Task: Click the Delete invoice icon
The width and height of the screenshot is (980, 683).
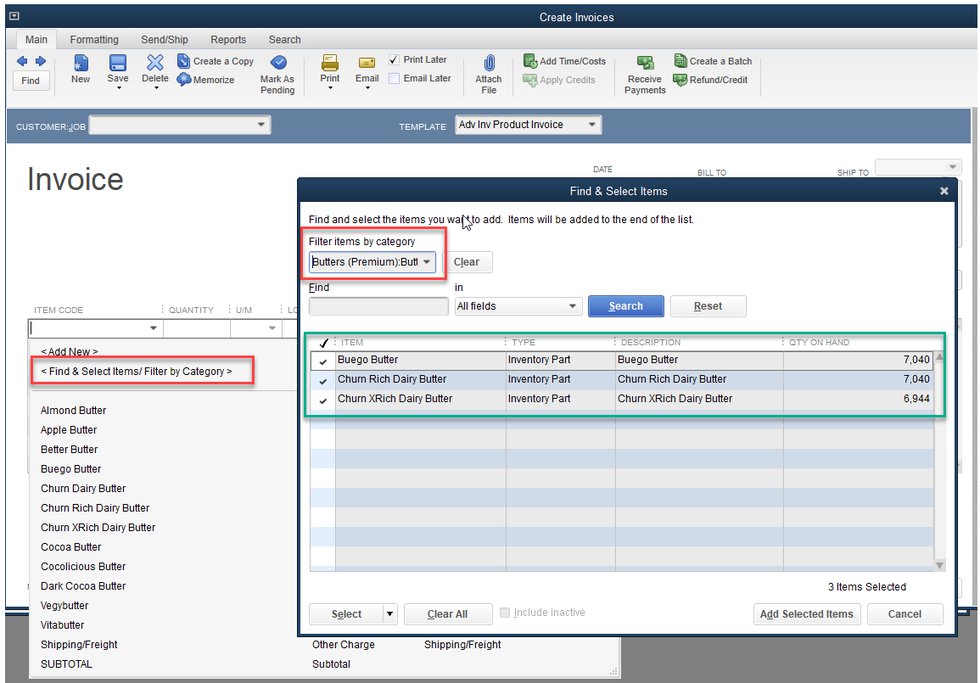Action: [x=155, y=63]
